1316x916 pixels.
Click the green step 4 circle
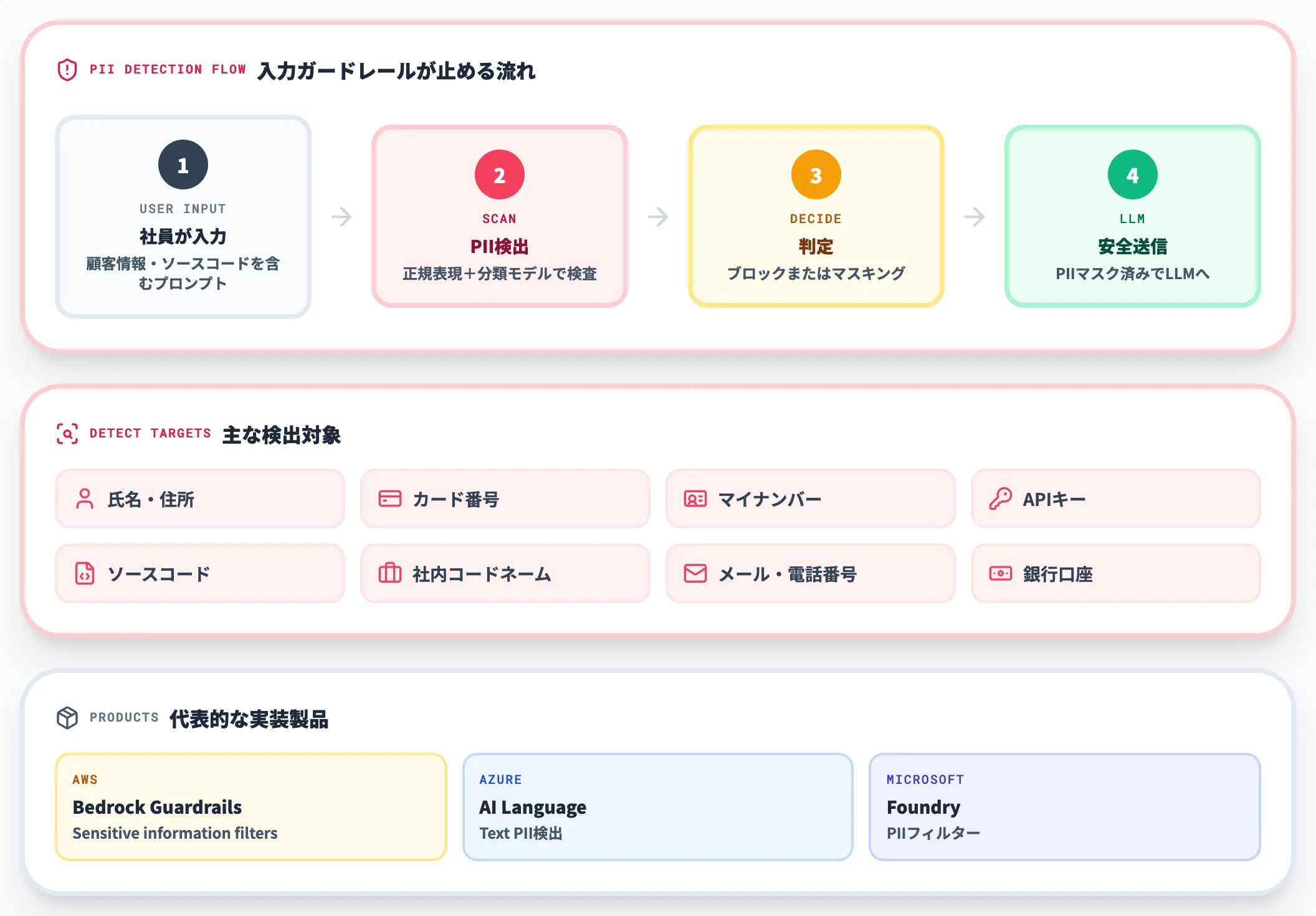[1133, 174]
